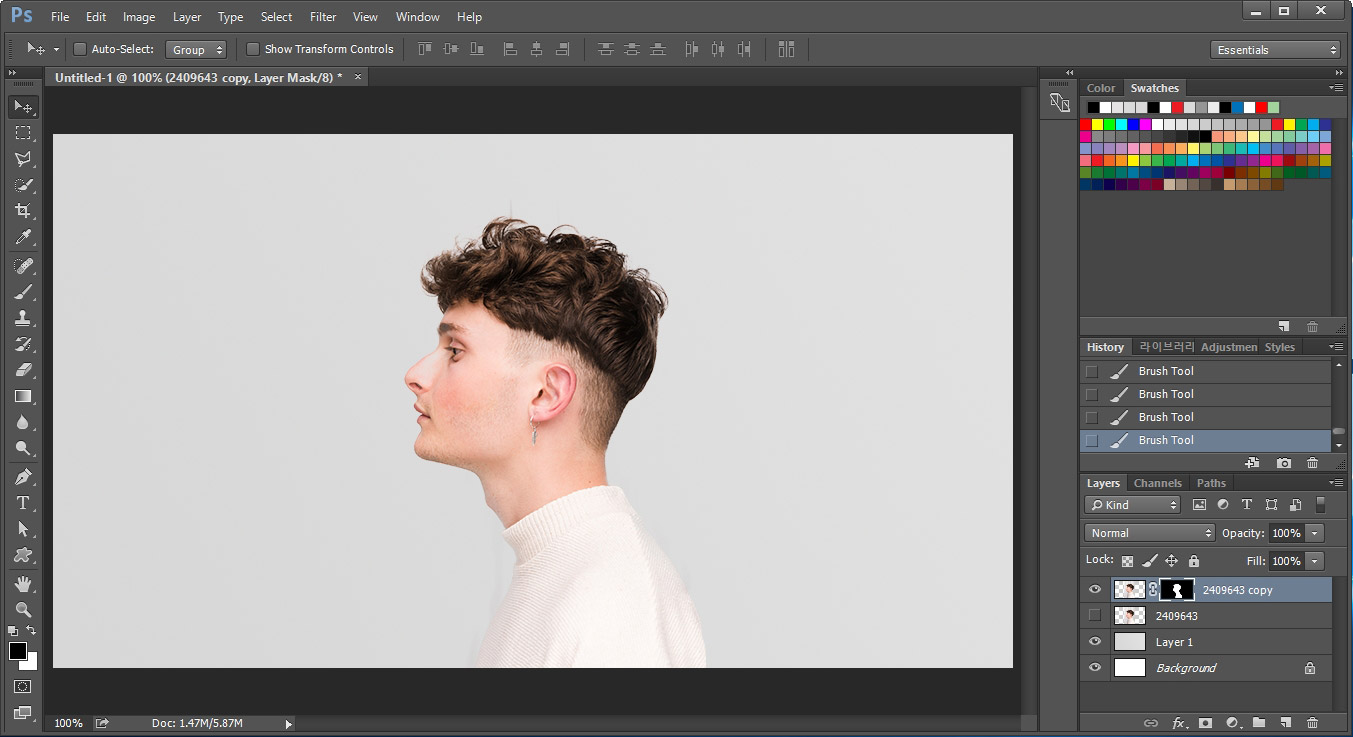This screenshot has width=1353, height=737.
Task: Enable Show Transform Controls checkbox
Action: tap(253, 49)
